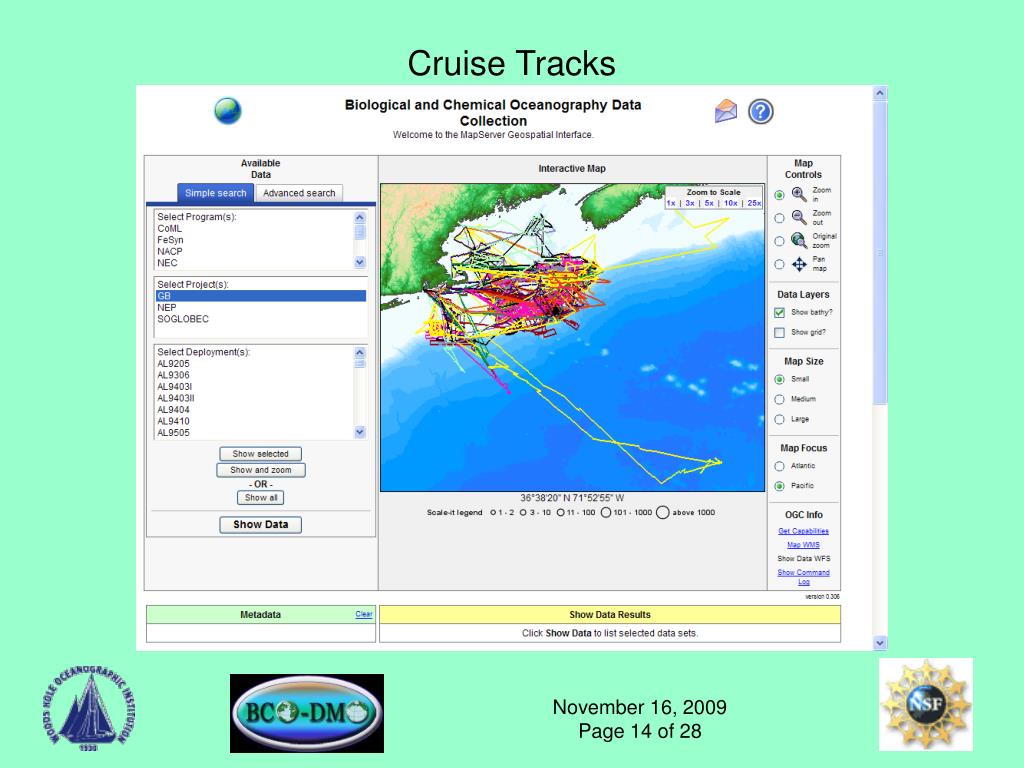The image size is (1024, 768).
Task: Click the page scrollbar down arrow
Action: (x=880, y=643)
